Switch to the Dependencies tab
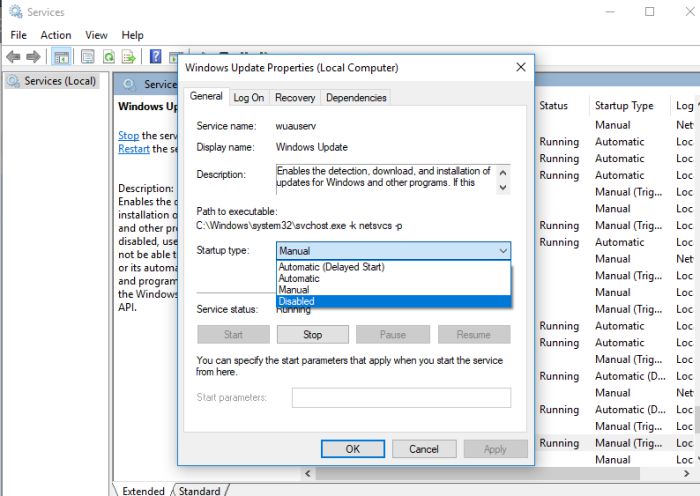Viewport: 700px width, 496px height. pyautogui.click(x=356, y=98)
